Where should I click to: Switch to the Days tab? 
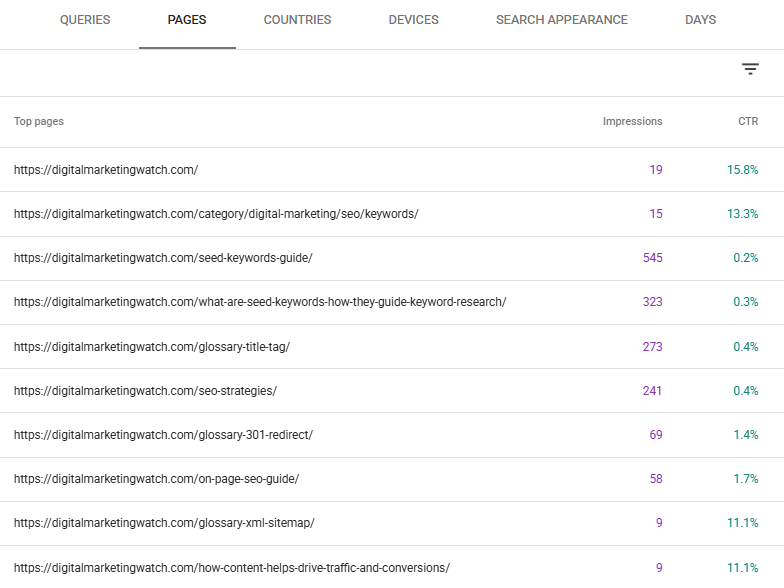700,20
